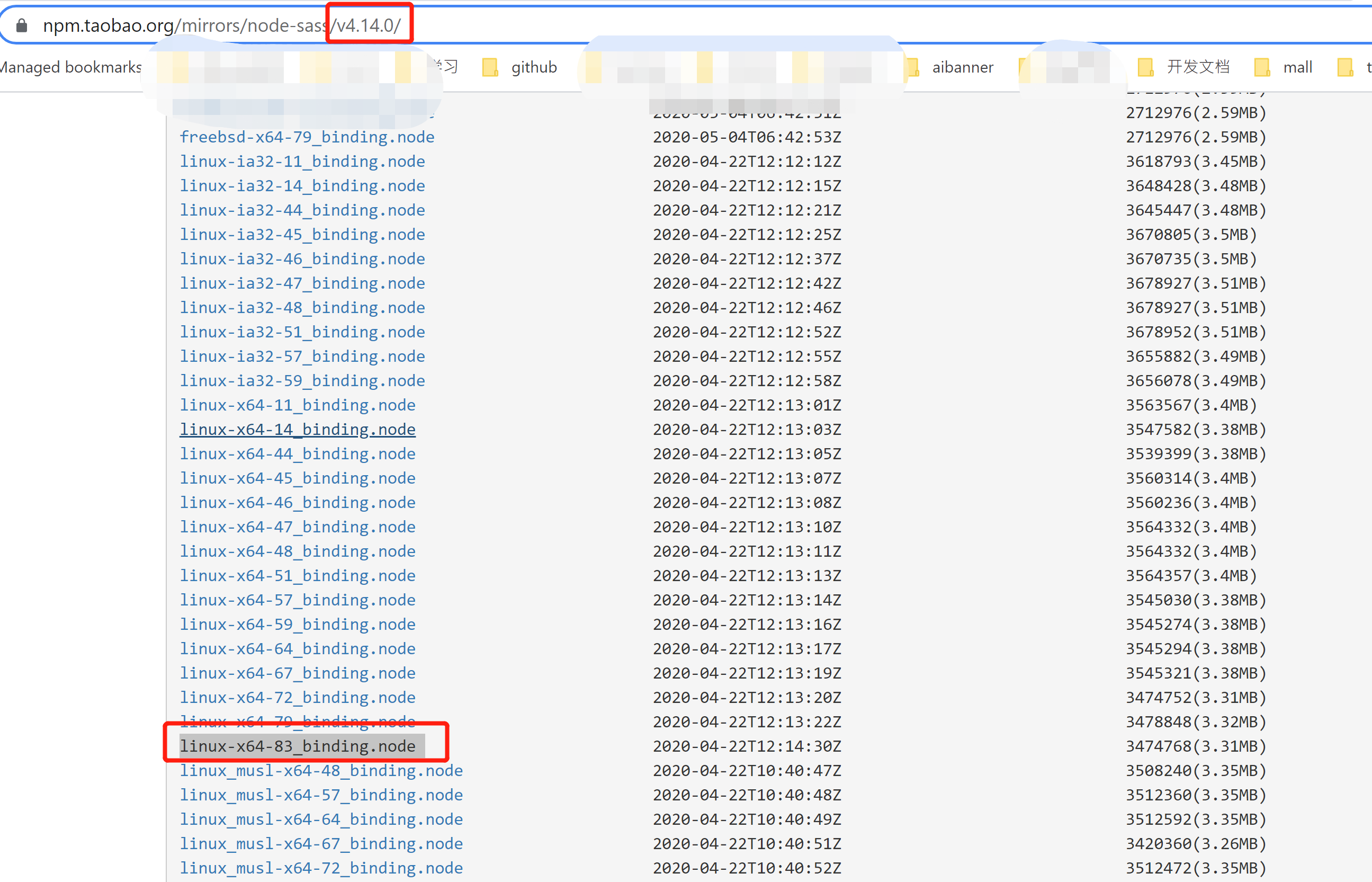The width and height of the screenshot is (1372, 882).
Task: Download linux-ia32-11_binding.node
Action: [302, 162]
